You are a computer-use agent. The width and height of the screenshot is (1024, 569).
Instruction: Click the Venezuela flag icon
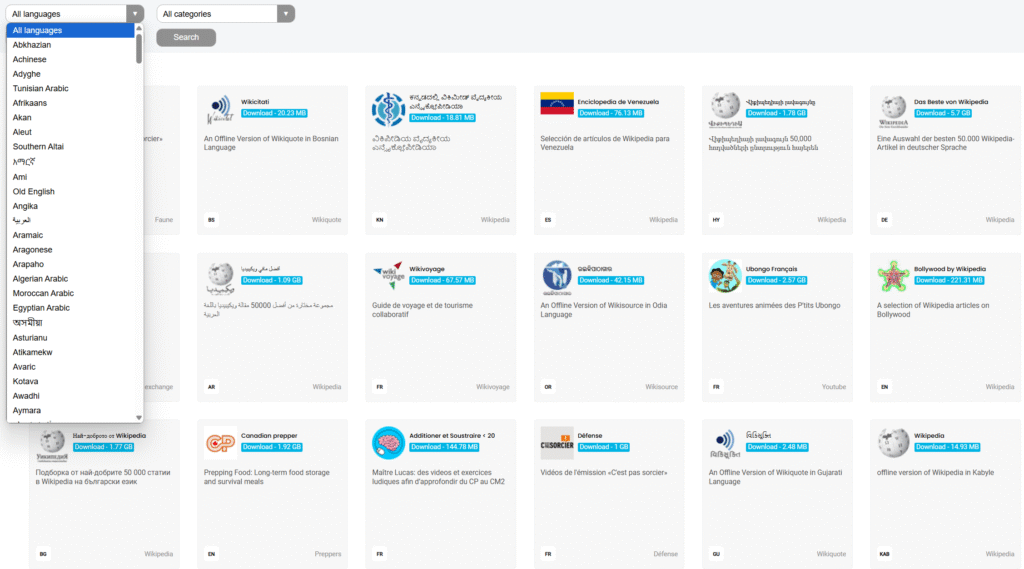557,103
